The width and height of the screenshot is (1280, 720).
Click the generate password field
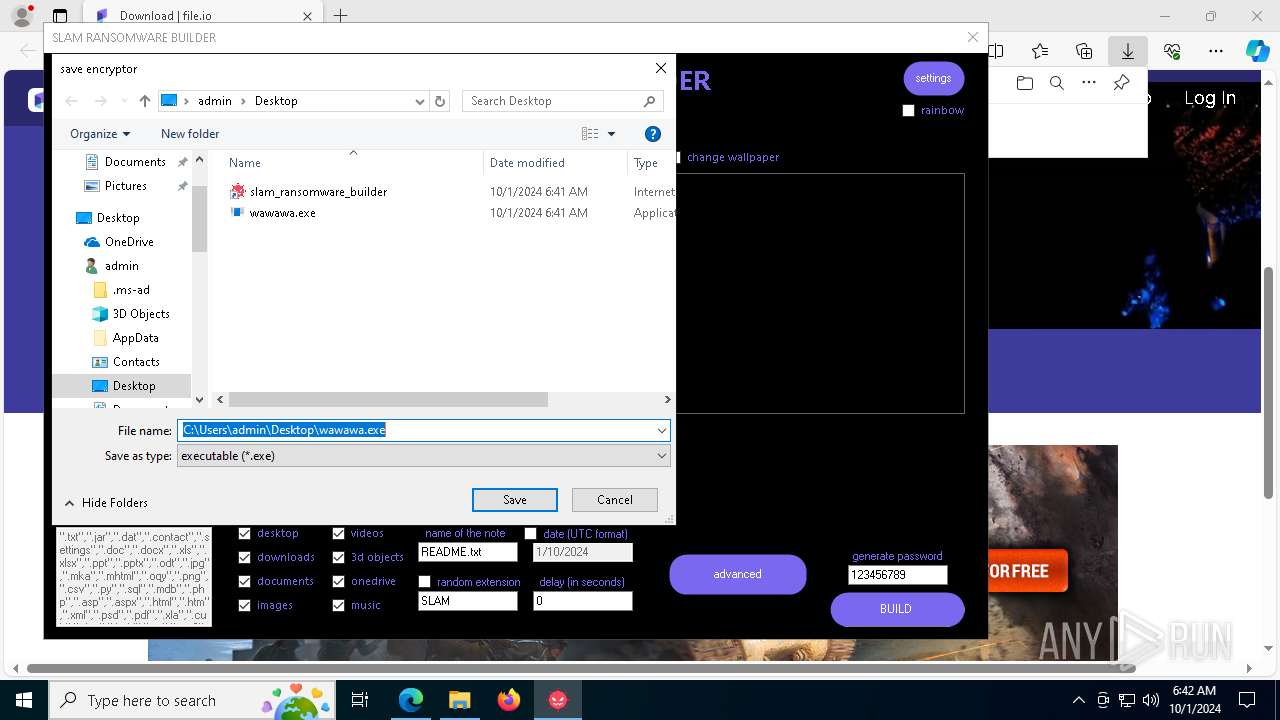[897, 575]
